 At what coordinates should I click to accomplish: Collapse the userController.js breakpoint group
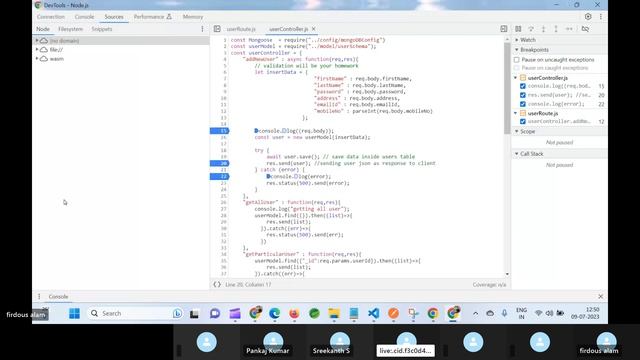(516, 78)
